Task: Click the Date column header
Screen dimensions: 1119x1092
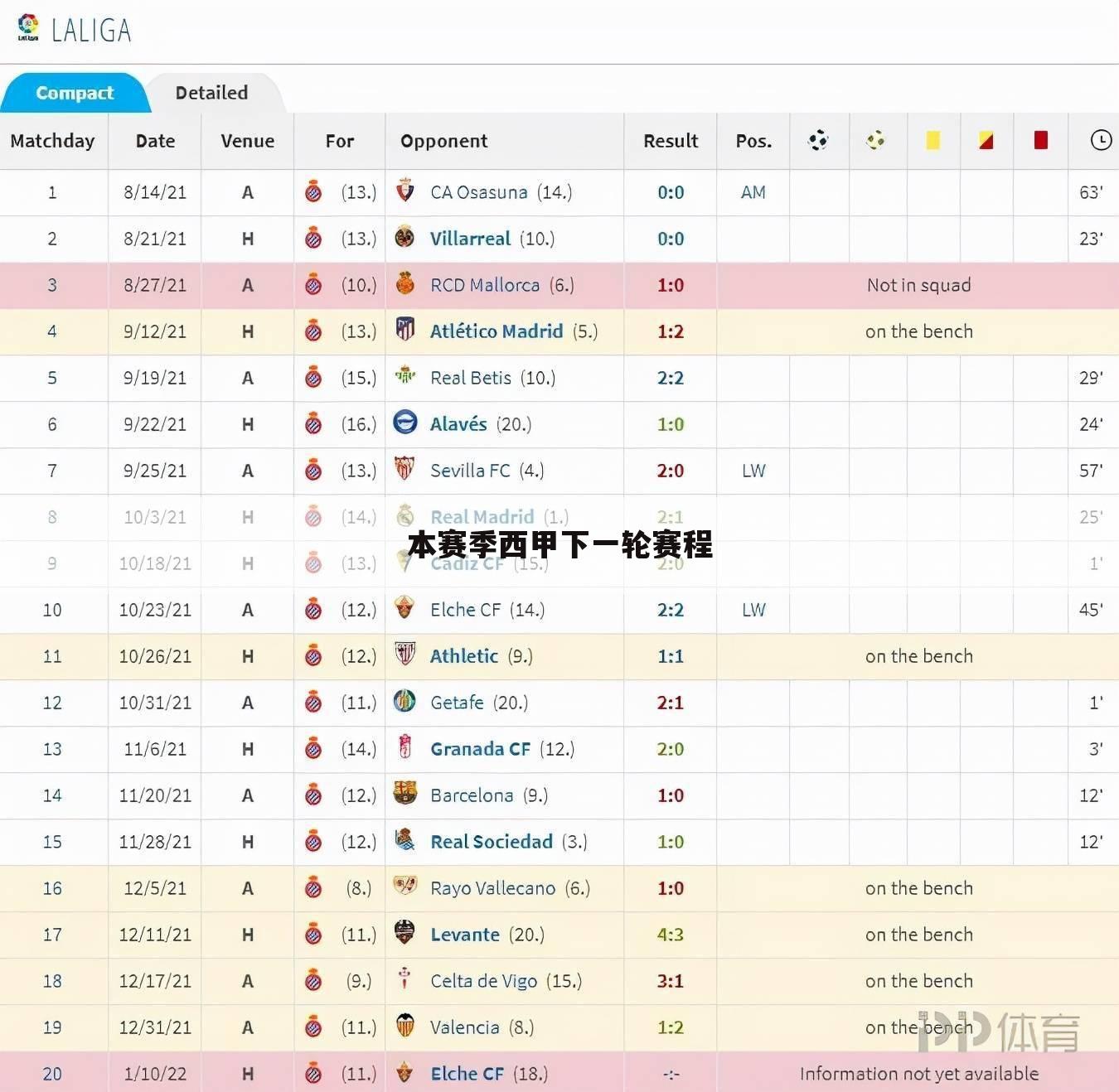Action: tap(155, 141)
